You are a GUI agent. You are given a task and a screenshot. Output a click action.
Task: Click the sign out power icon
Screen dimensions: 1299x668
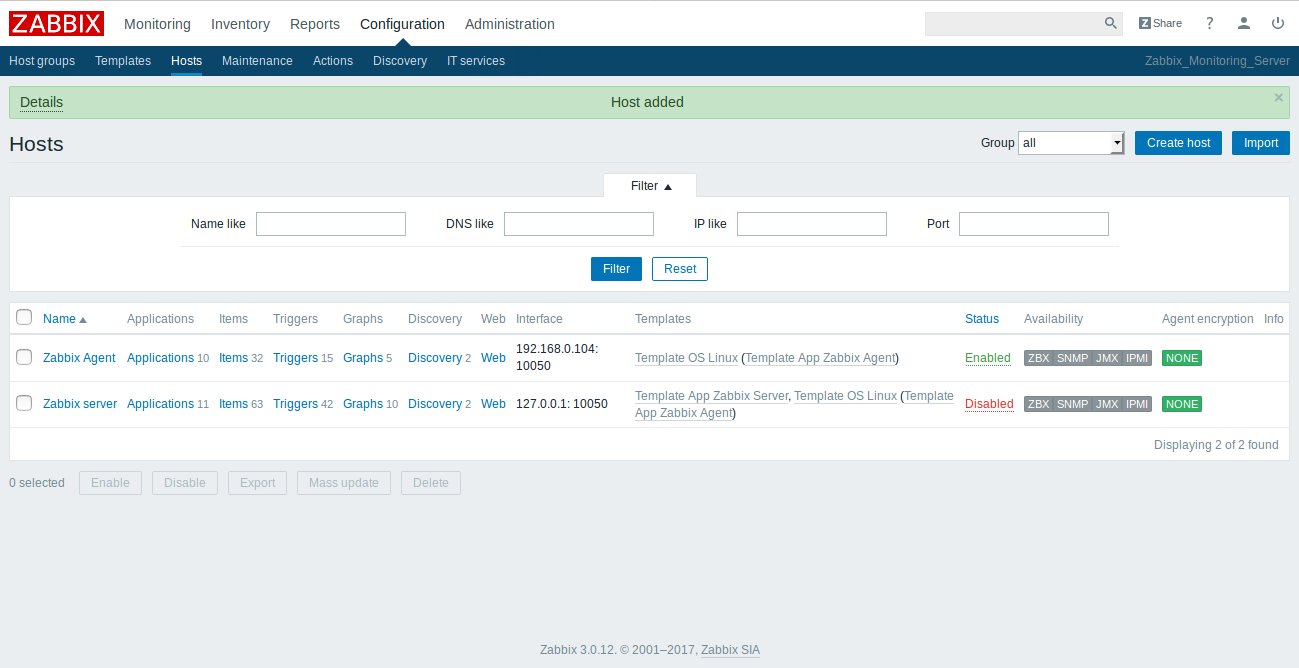point(1278,23)
